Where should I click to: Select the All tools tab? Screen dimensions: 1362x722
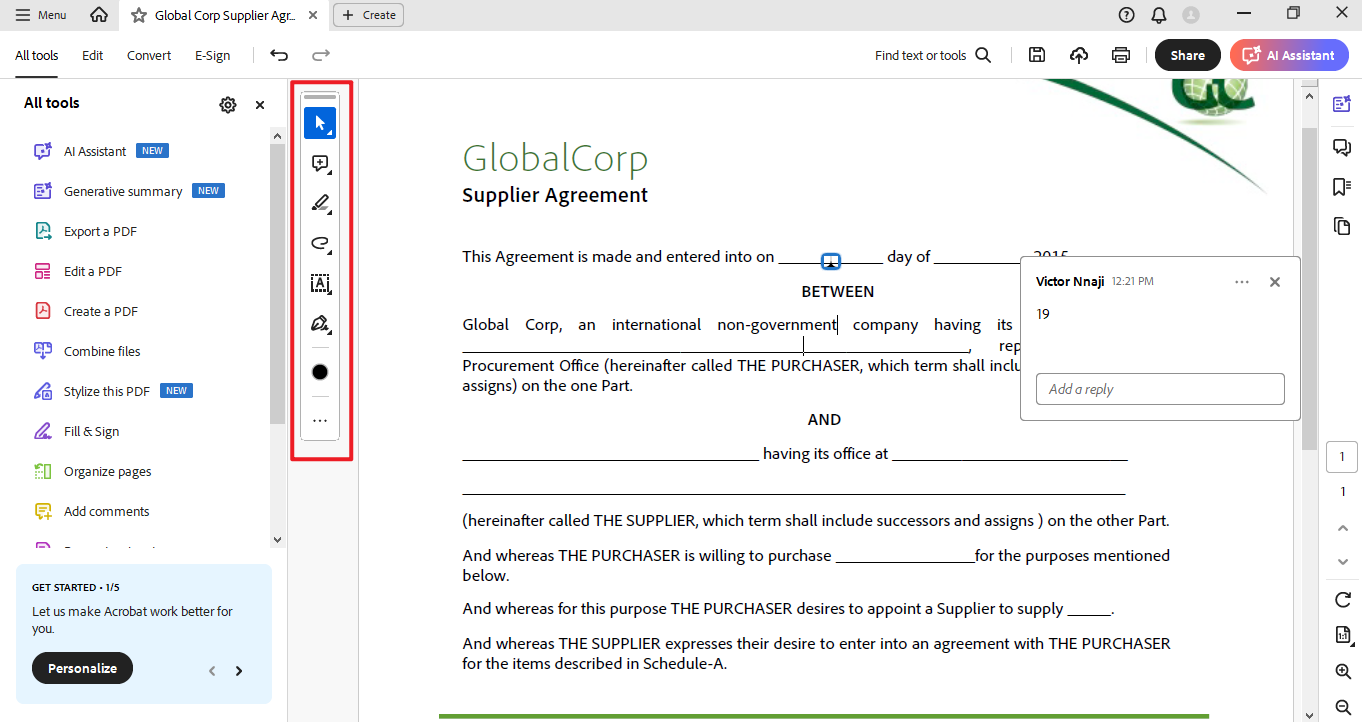pos(37,56)
